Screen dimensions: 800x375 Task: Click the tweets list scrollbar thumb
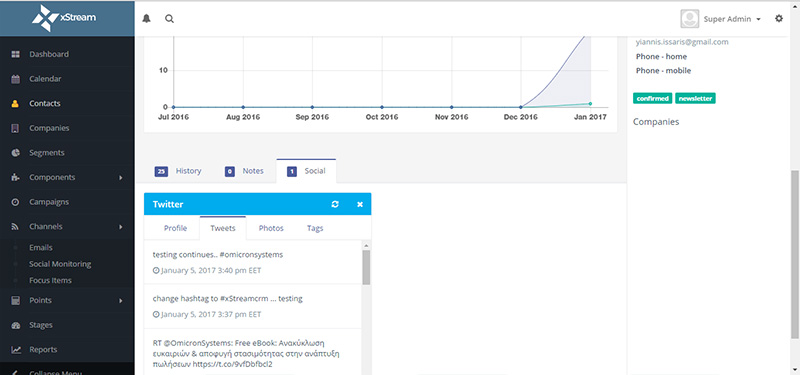[x=366, y=267]
